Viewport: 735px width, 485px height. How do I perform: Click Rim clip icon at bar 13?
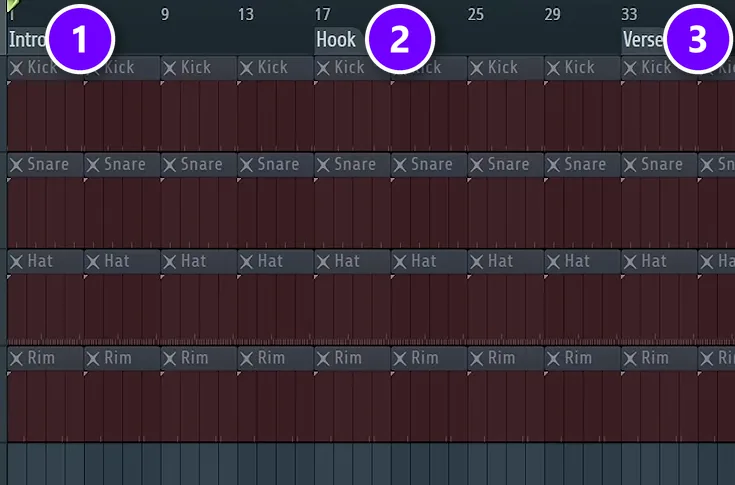(x=247, y=359)
